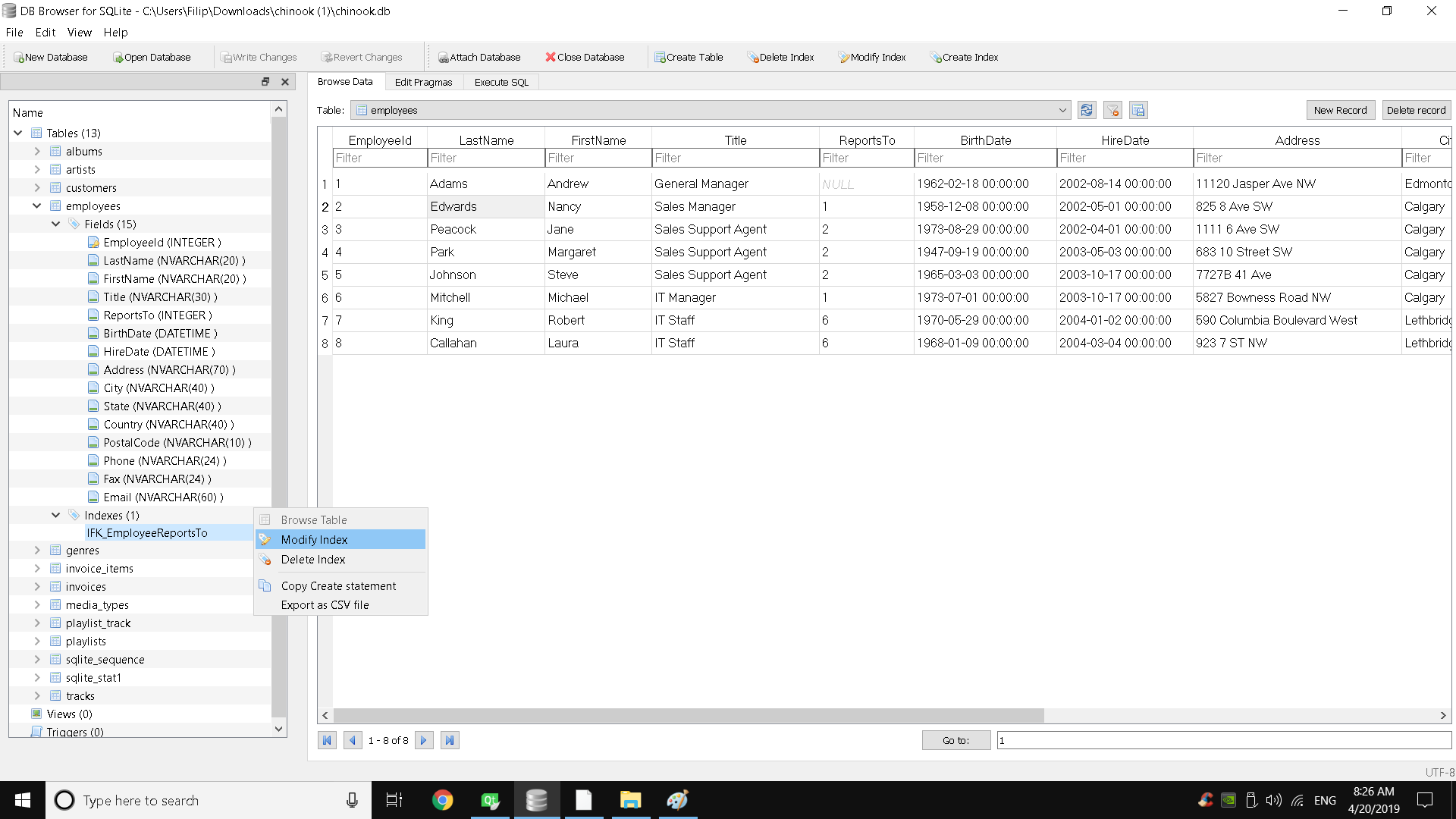Select IFK_EmployeeReportsTo index in tree
Image resolution: width=1456 pixels, height=819 pixels.
click(147, 533)
